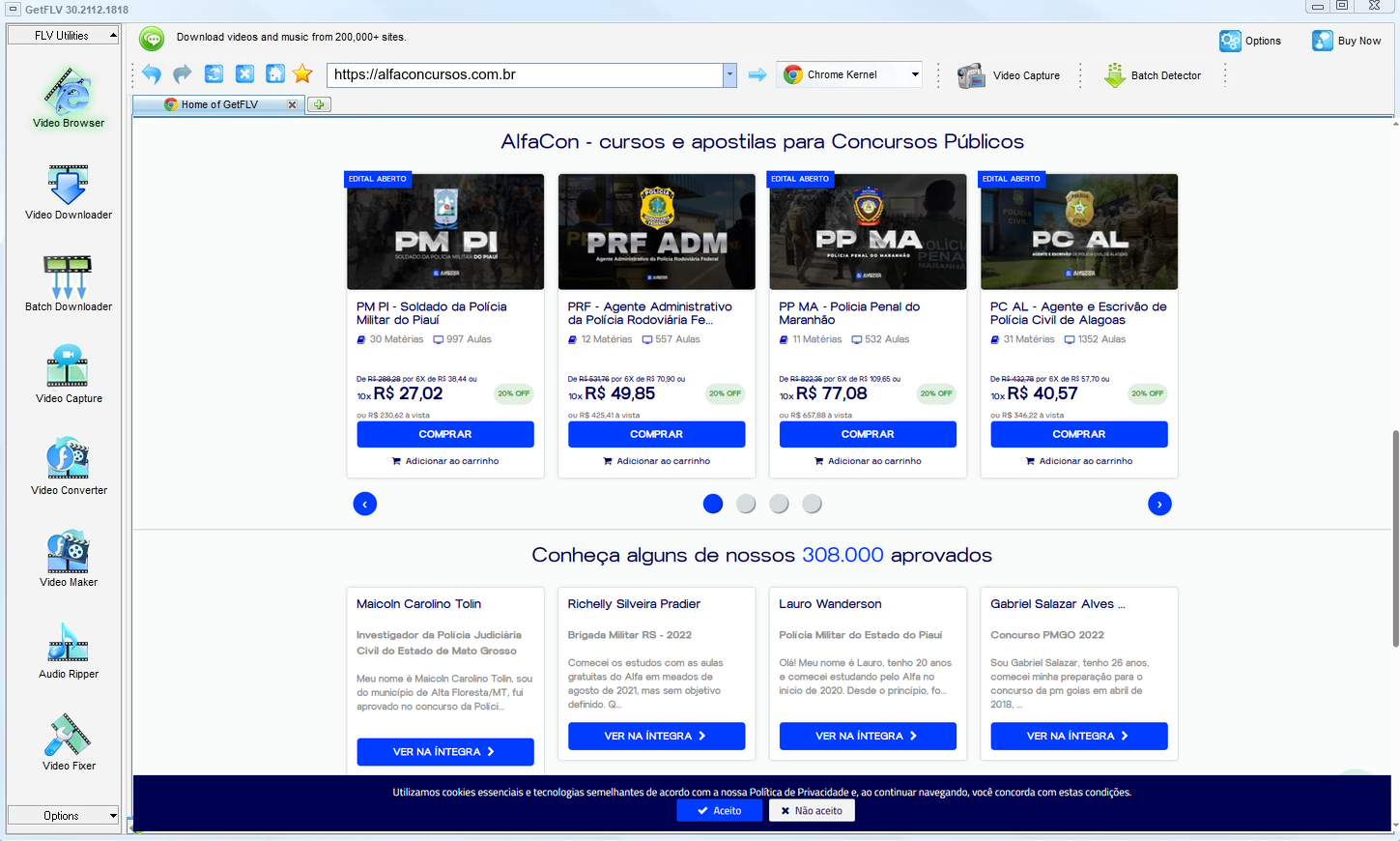Add PC AL course to cart
Screen dimensions: 1400x841
[x=1079, y=461]
